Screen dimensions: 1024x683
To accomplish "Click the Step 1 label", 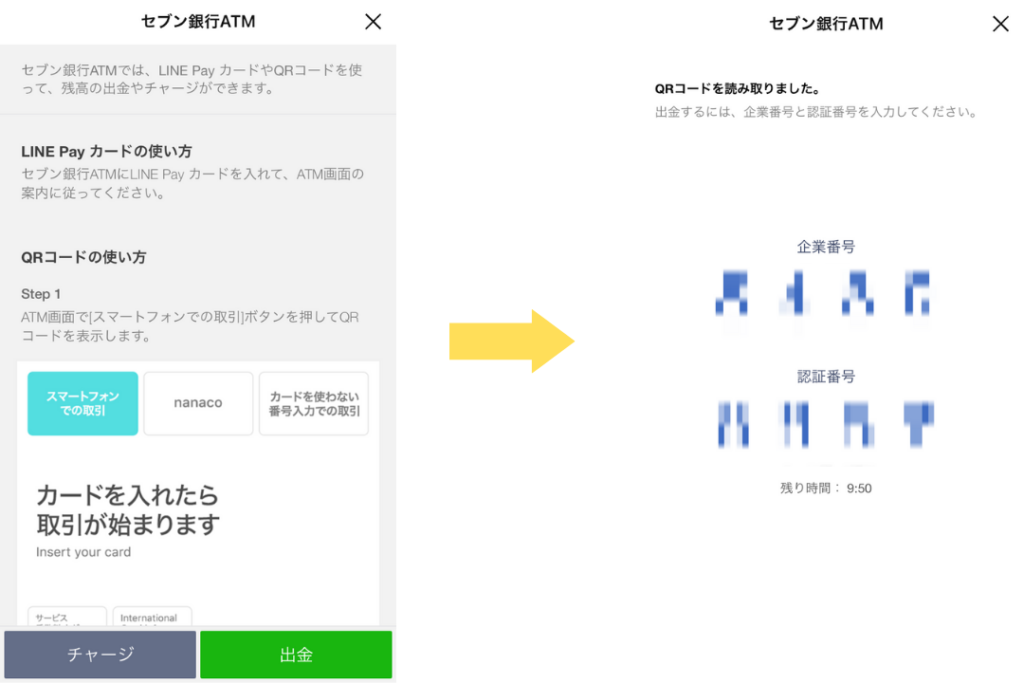I will pyautogui.click(x=40, y=294).
